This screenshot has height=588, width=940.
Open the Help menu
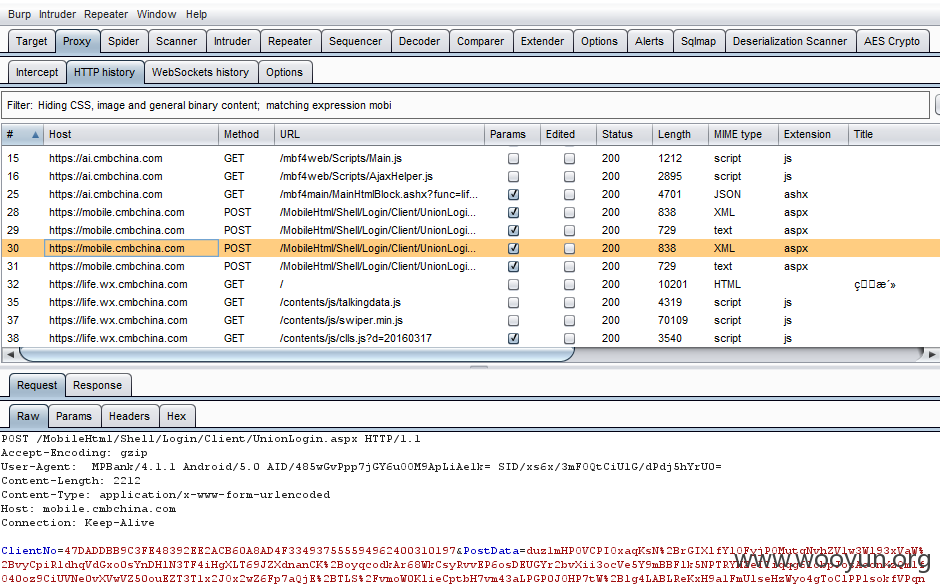coord(196,14)
